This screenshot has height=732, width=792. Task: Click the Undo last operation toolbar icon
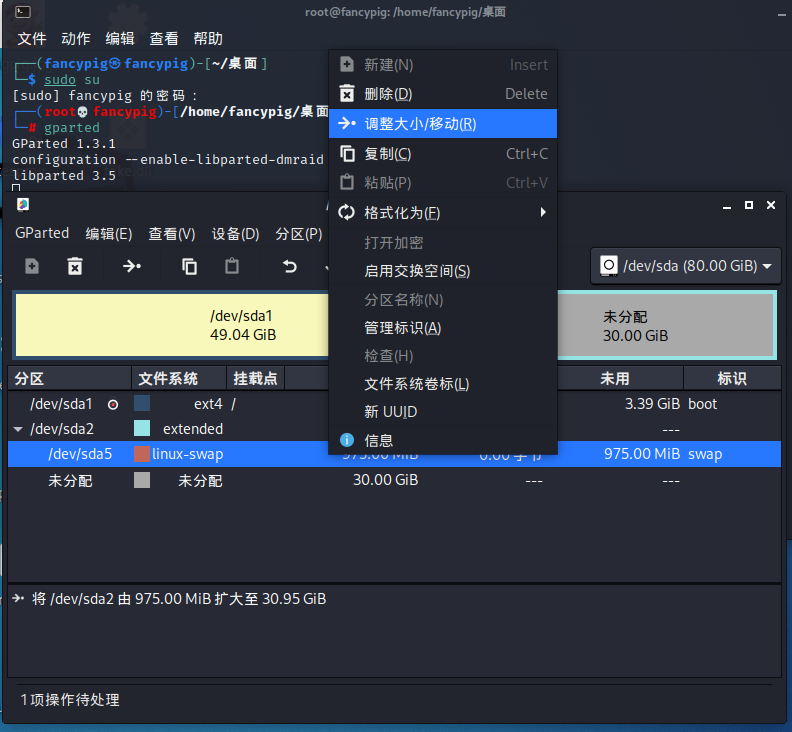tap(289, 266)
